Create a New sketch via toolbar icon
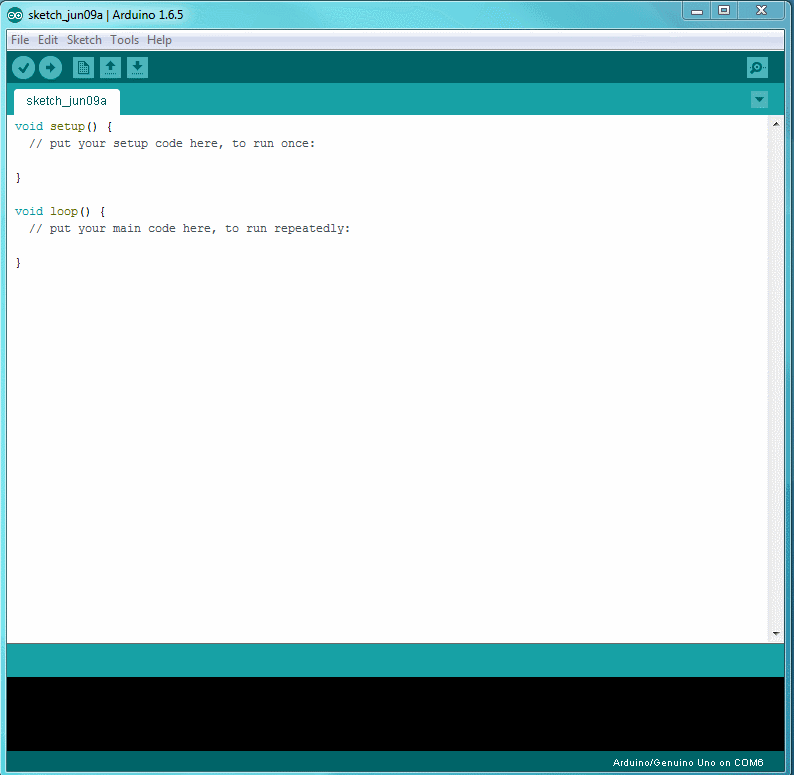Image resolution: width=794 pixels, height=775 pixels. coord(83,67)
